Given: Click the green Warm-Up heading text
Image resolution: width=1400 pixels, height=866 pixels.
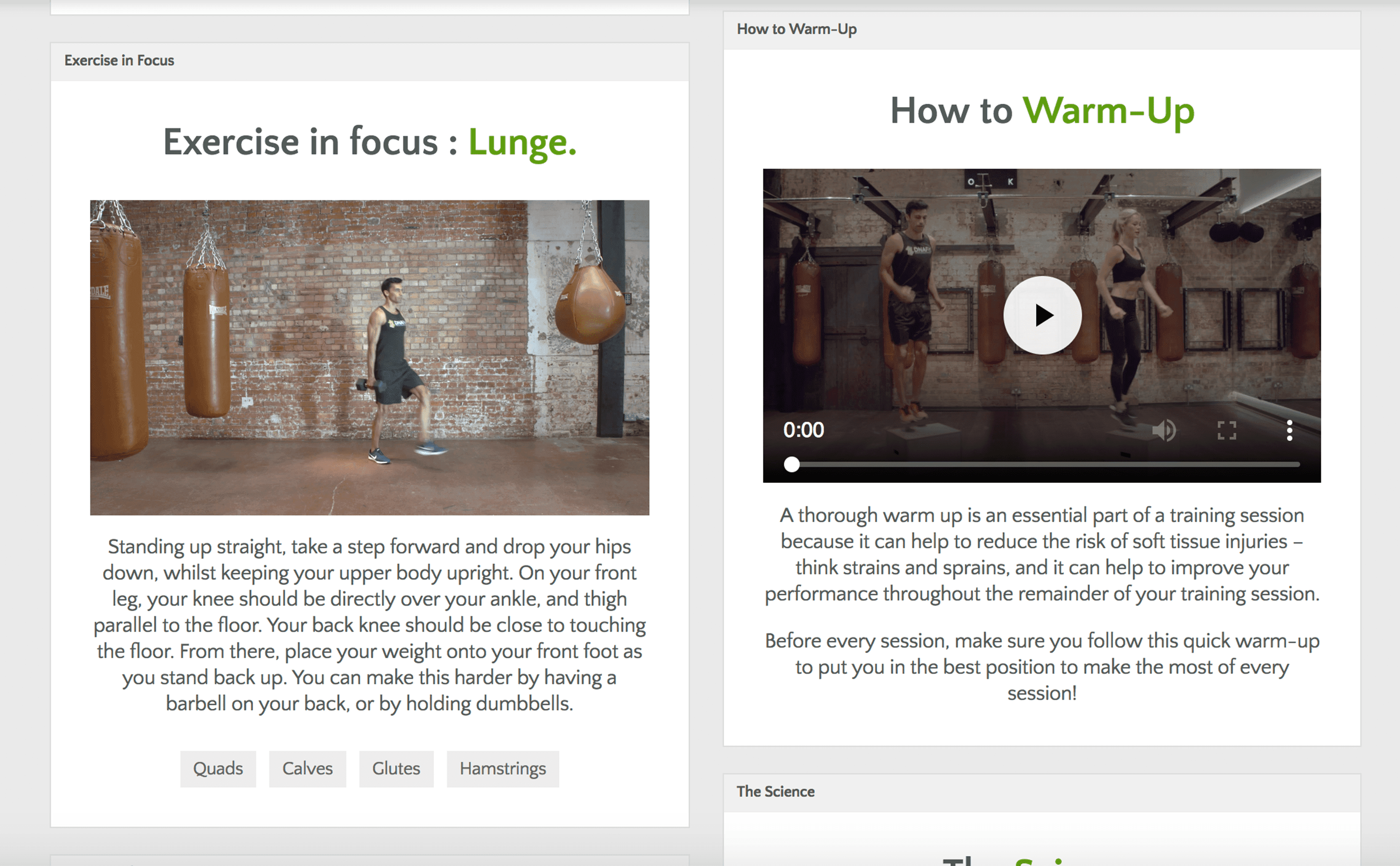Looking at the screenshot, I should pos(1108,110).
